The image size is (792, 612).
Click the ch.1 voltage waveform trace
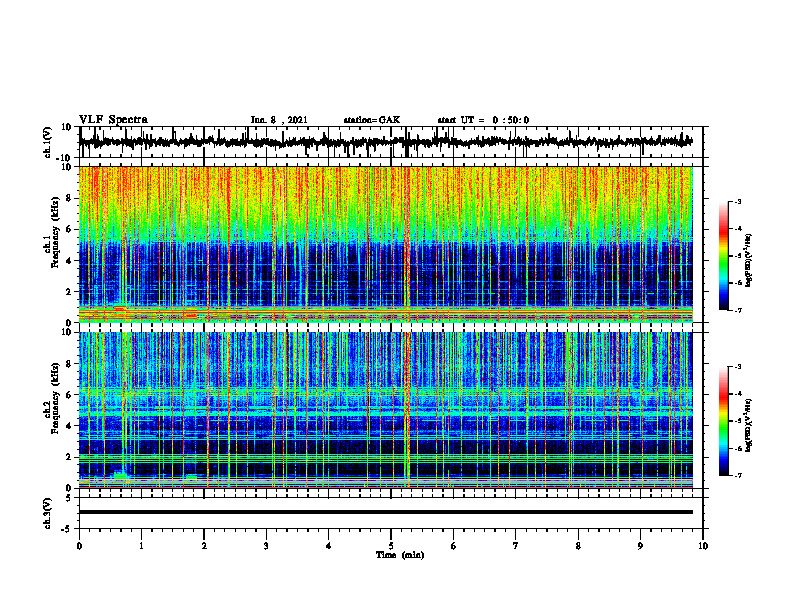coord(386,142)
